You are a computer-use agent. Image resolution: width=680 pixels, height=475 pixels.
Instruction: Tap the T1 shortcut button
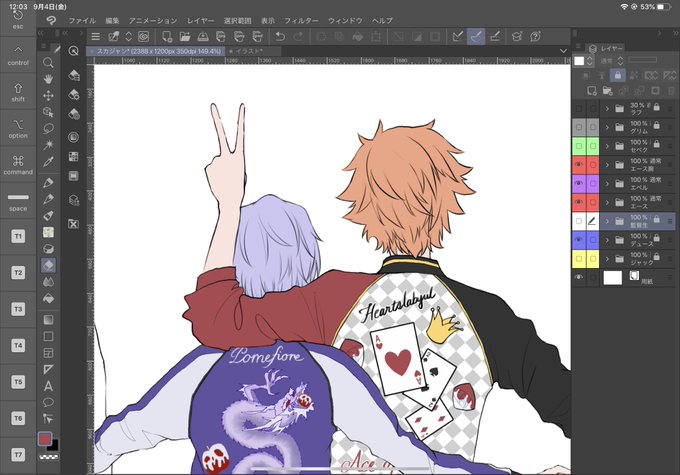(x=18, y=236)
